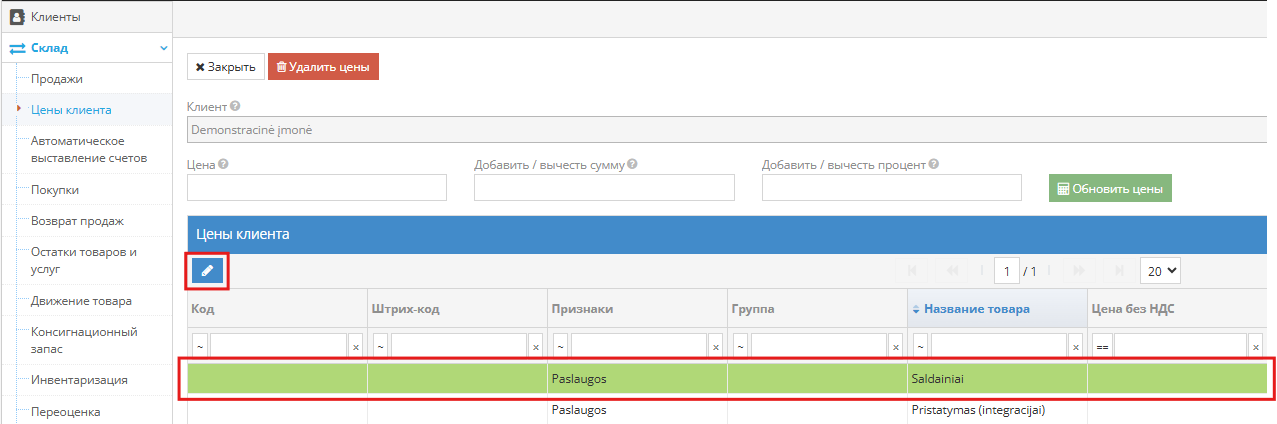Open Штрих-код filter operator selector
This screenshot has height=424, width=1277.
tap(380, 346)
